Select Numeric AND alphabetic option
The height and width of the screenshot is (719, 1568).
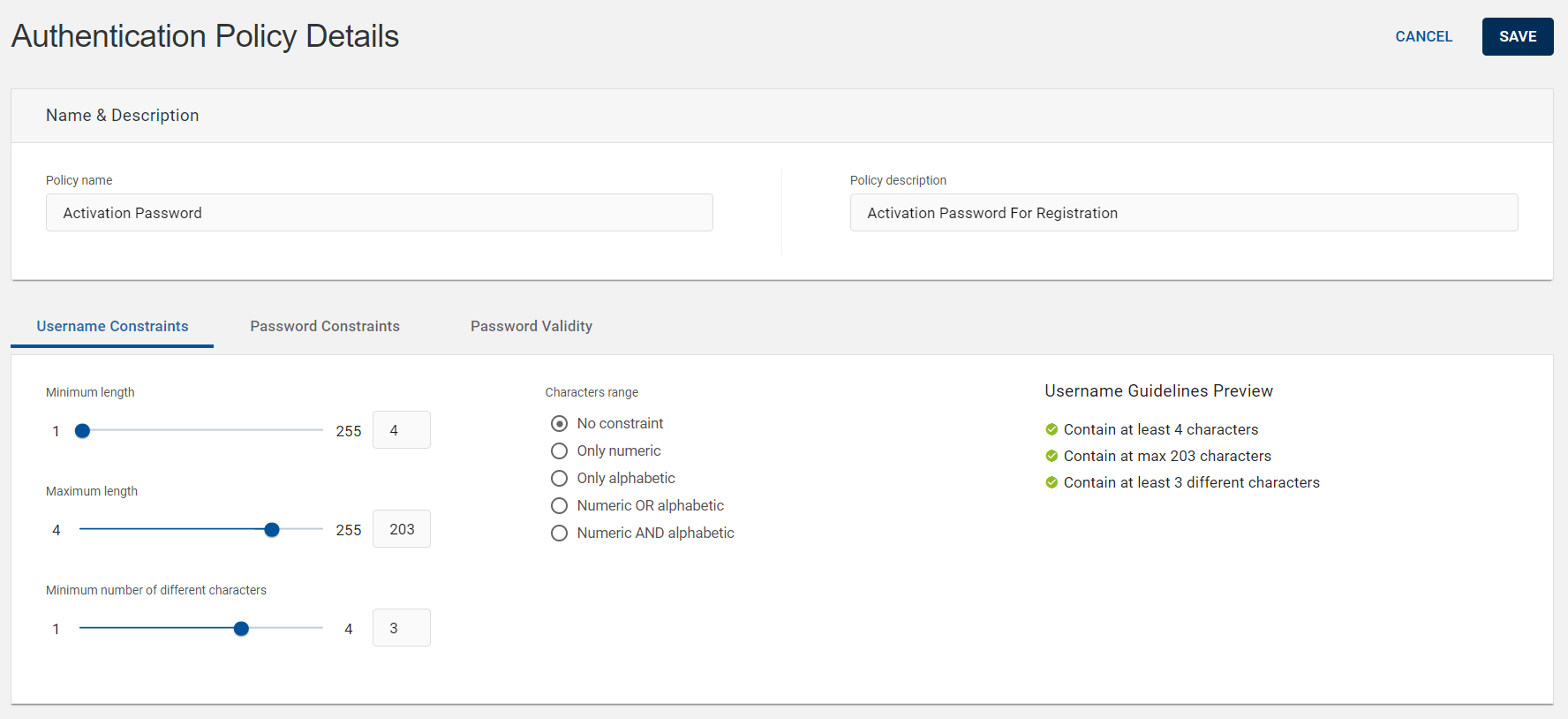click(559, 534)
